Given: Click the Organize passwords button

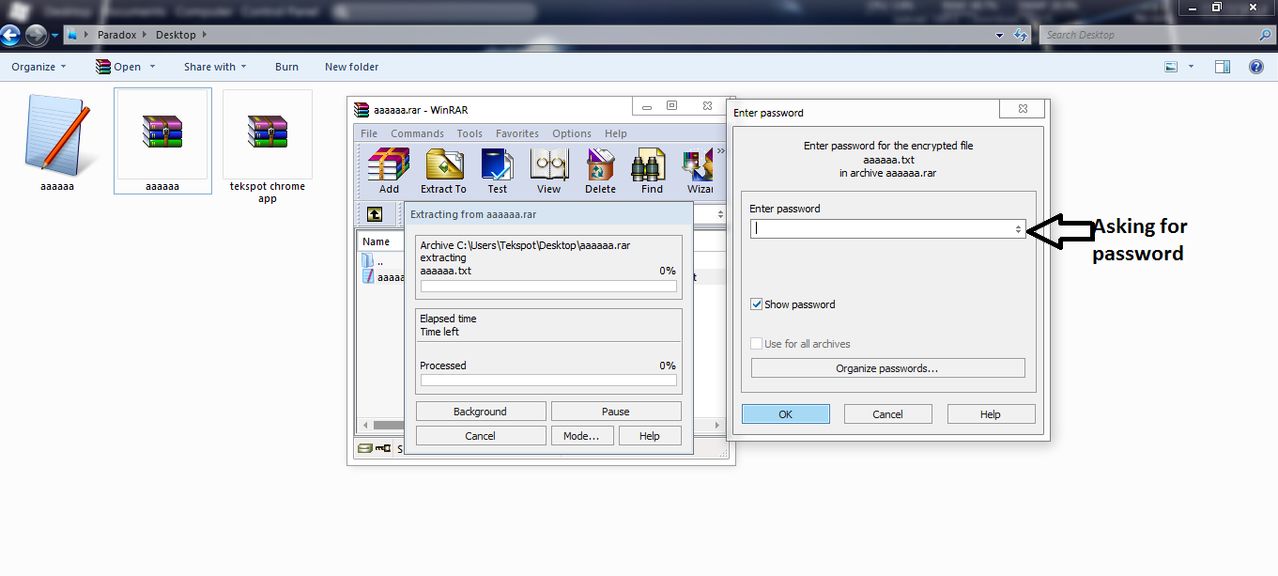Looking at the screenshot, I should click(888, 368).
